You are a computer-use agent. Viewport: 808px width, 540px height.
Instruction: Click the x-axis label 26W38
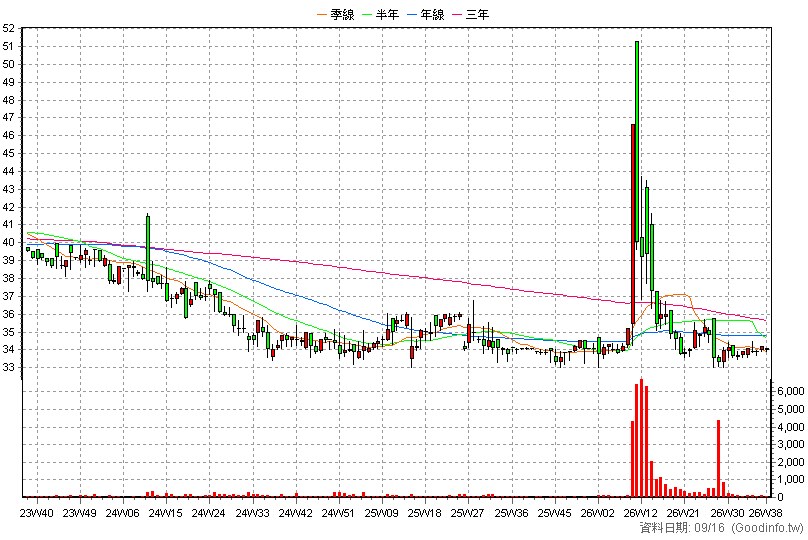(765, 513)
